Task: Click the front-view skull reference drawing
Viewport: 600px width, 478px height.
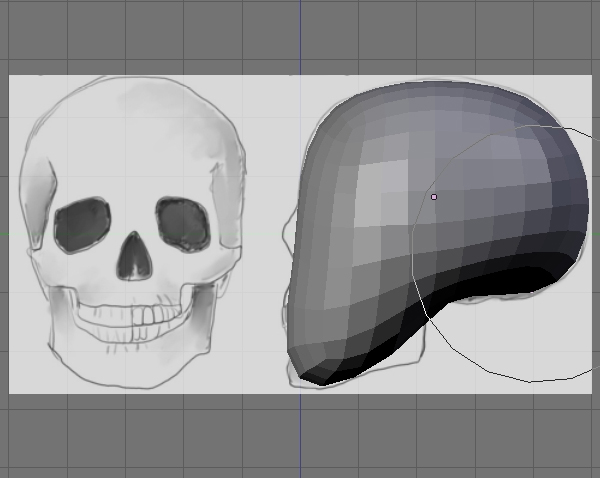Action: click(x=133, y=233)
